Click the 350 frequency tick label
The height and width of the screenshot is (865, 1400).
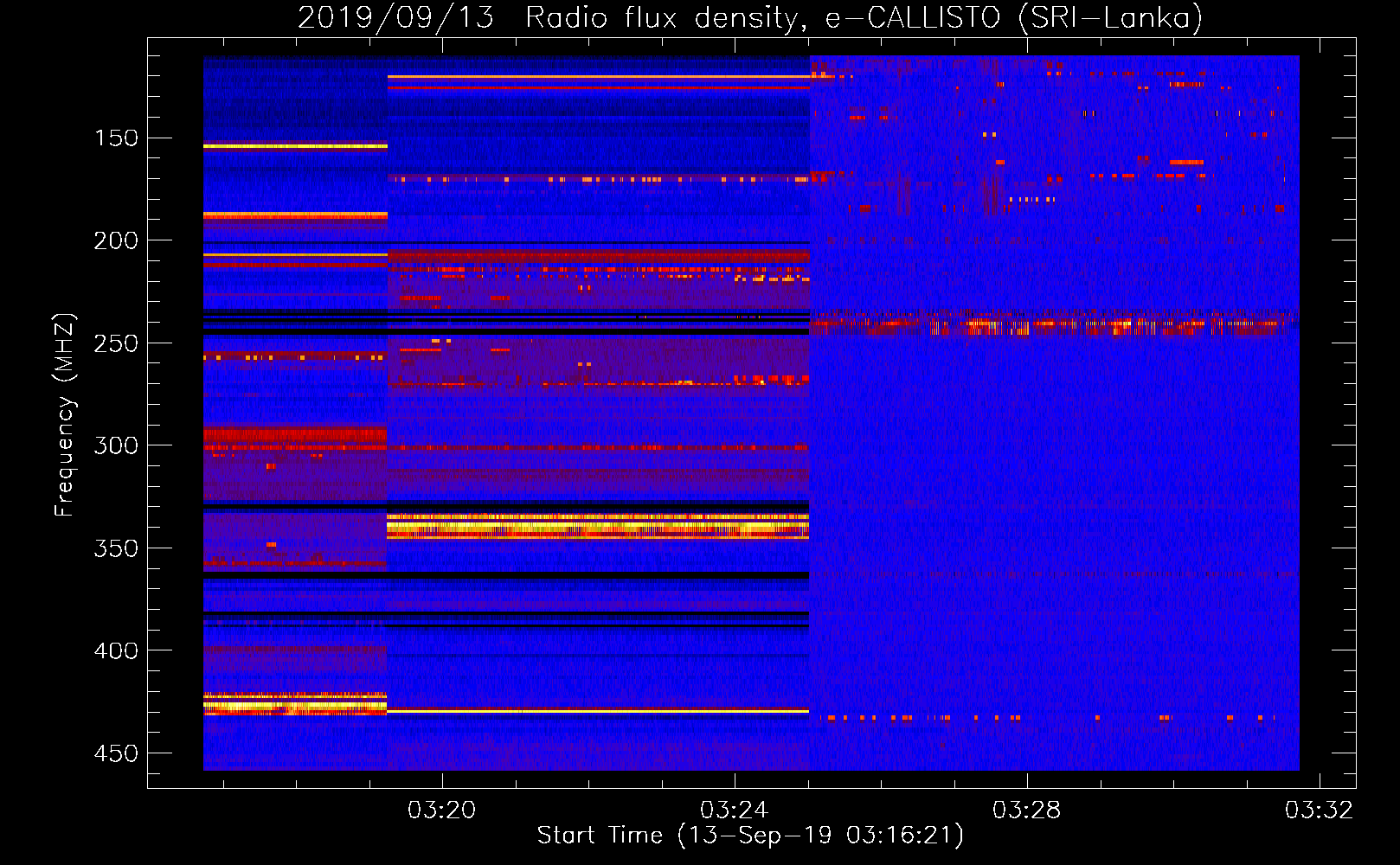(116, 548)
